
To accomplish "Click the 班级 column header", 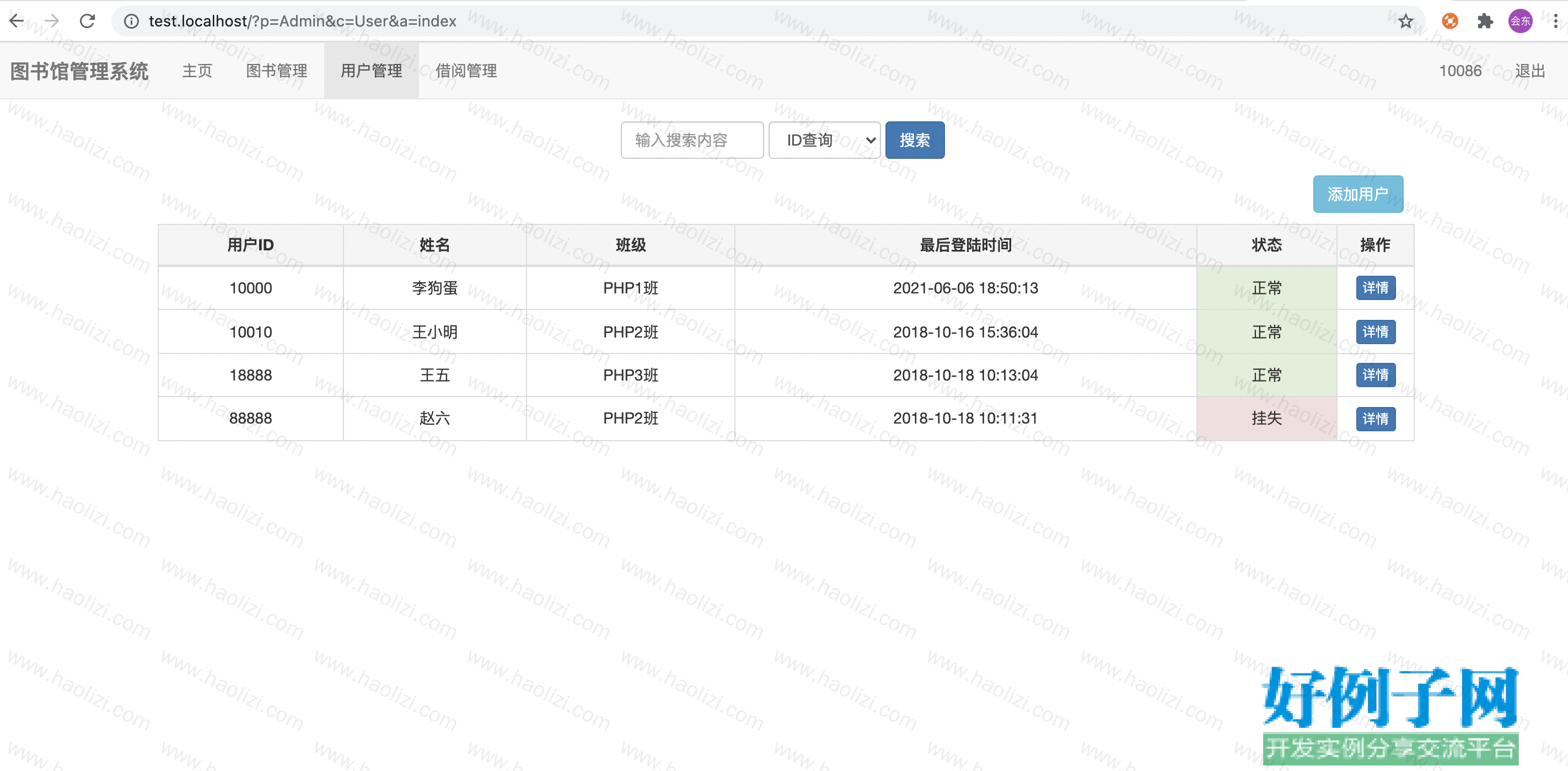I will (x=631, y=245).
